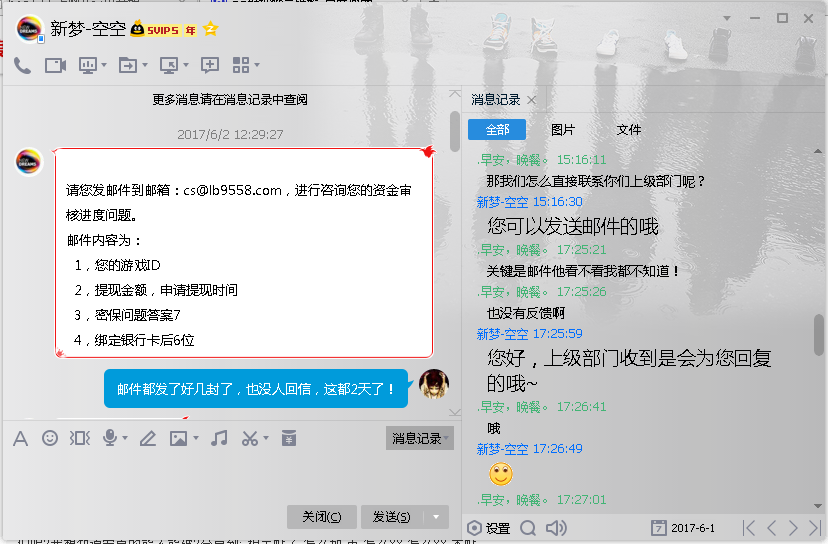Screen dimensions: 828x544
Task: Open the emoji face picker
Action: pyautogui.click(x=50, y=438)
